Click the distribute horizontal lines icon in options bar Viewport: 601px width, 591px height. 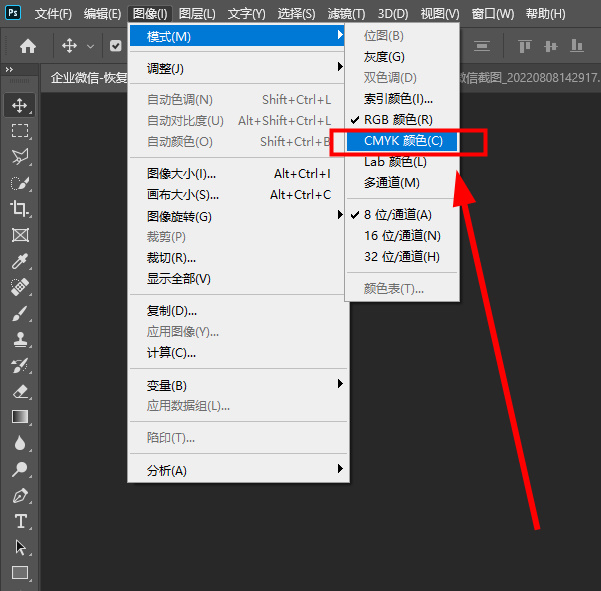[482, 46]
